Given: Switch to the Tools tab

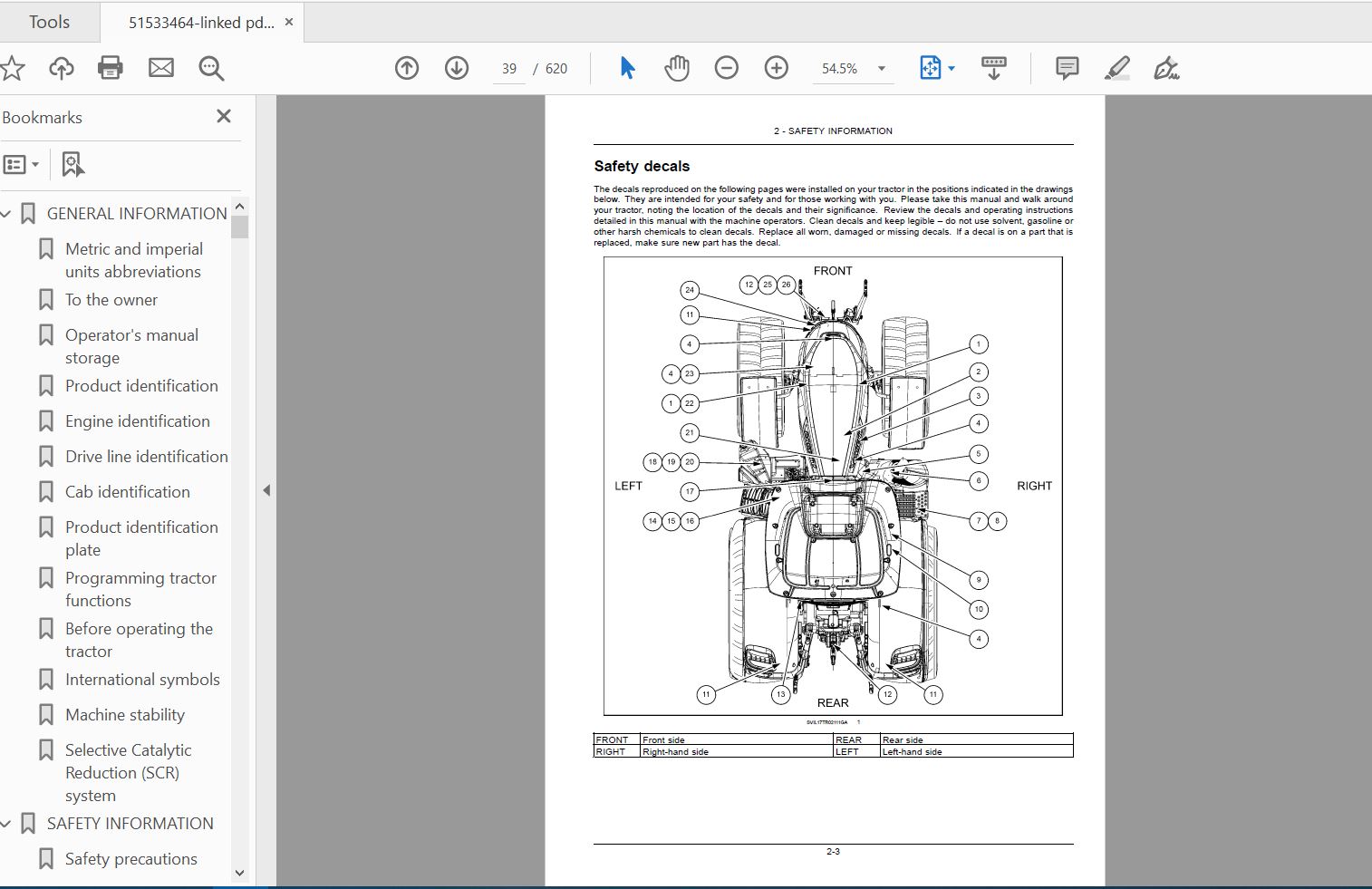Looking at the screenshot, I should [49, 22].
